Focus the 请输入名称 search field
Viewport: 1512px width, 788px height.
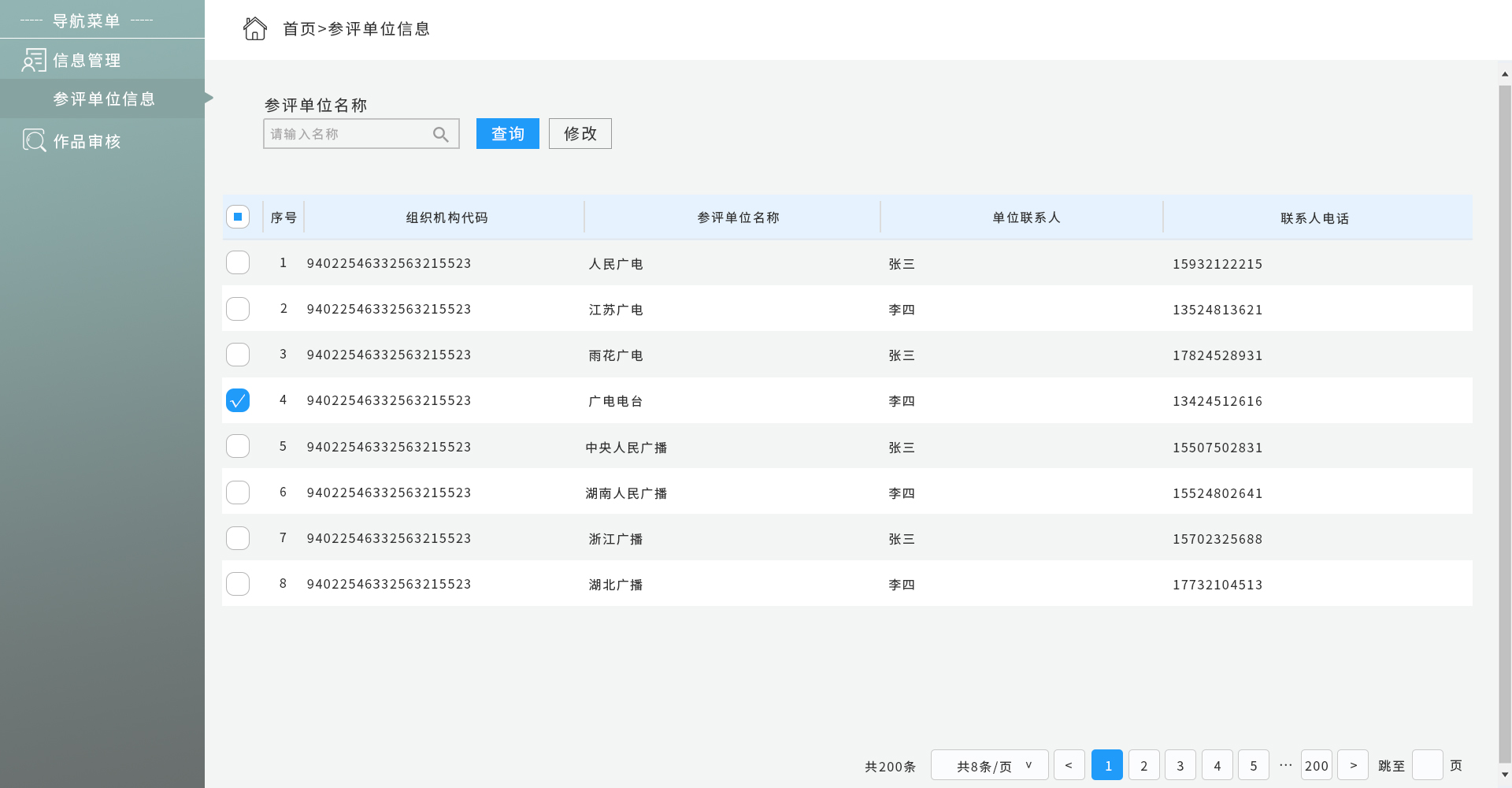346,135
